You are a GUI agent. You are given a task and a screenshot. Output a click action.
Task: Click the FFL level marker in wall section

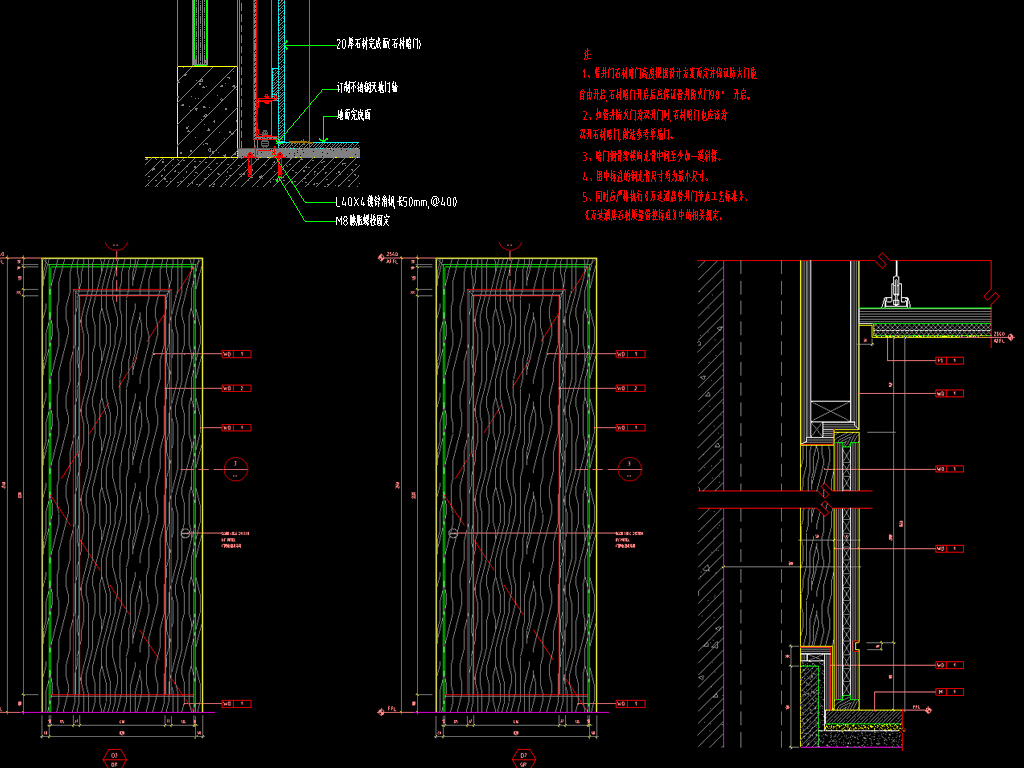[917, 707]
